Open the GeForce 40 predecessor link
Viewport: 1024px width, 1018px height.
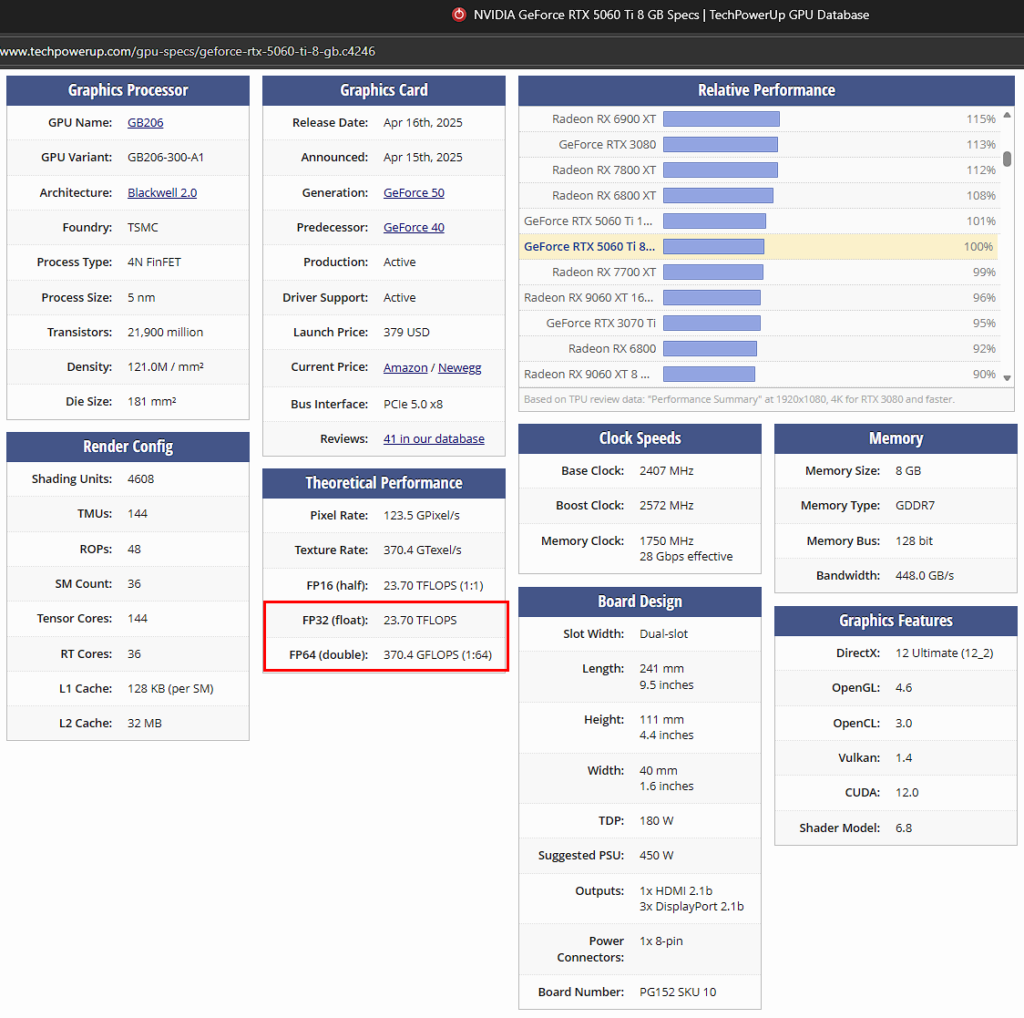(x=413, y=228)
